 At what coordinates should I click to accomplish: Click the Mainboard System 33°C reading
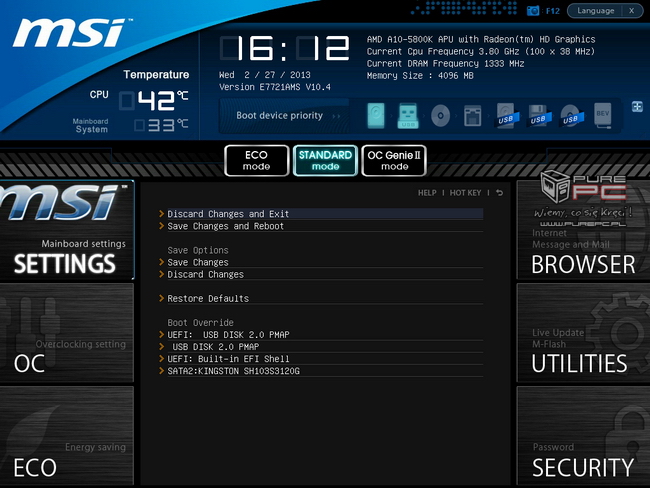[162, 125]
